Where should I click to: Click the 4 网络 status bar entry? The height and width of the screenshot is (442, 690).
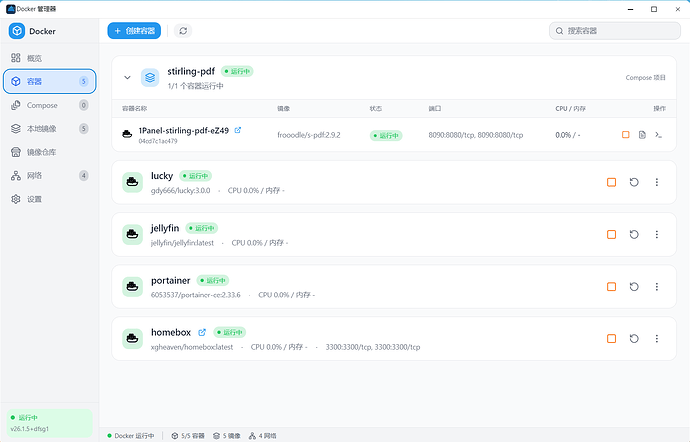(x=263, y=436)
